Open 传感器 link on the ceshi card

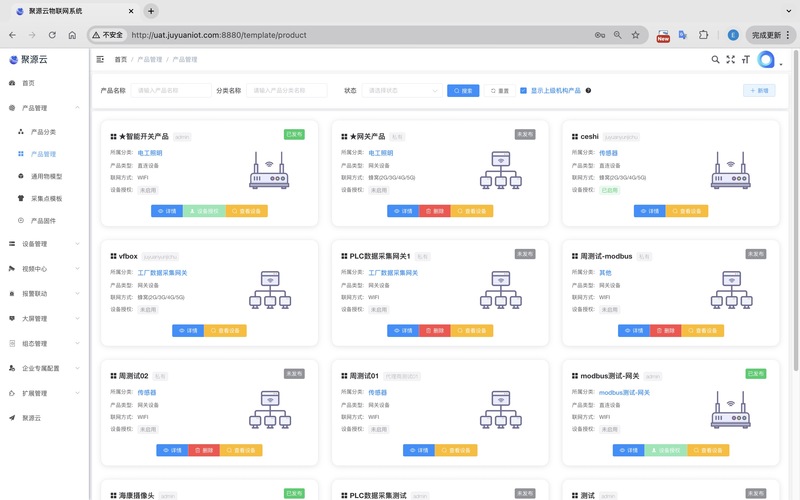[x=608, y=153]
